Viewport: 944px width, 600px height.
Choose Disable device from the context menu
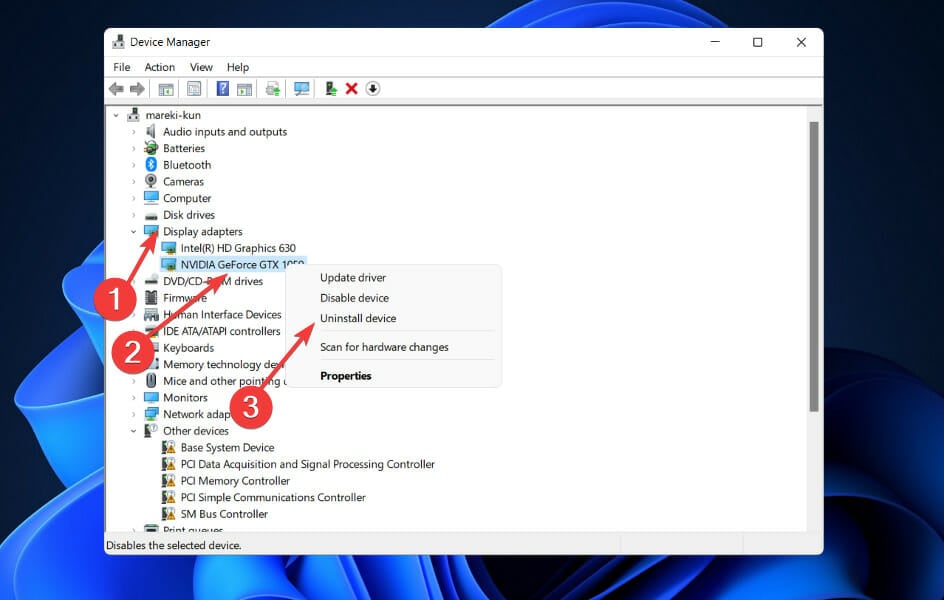tap(353, 297)
